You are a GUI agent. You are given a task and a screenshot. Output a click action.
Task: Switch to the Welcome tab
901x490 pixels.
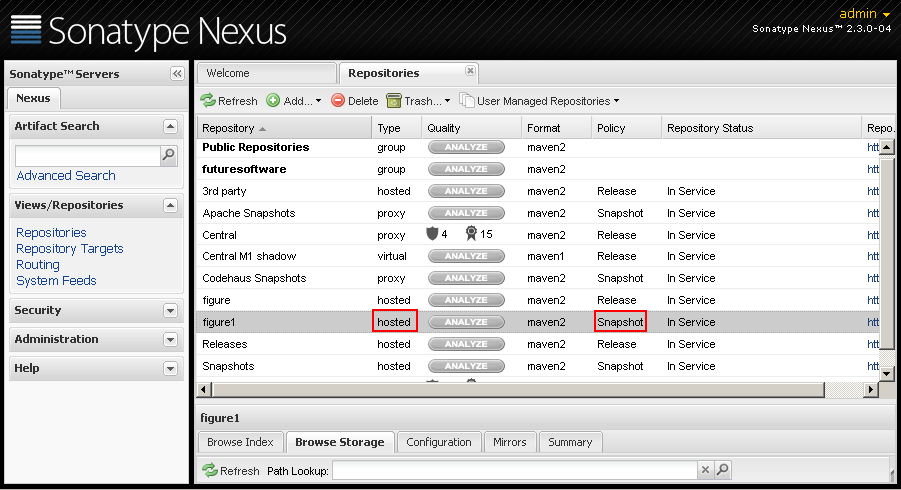[x=267, y=73]
